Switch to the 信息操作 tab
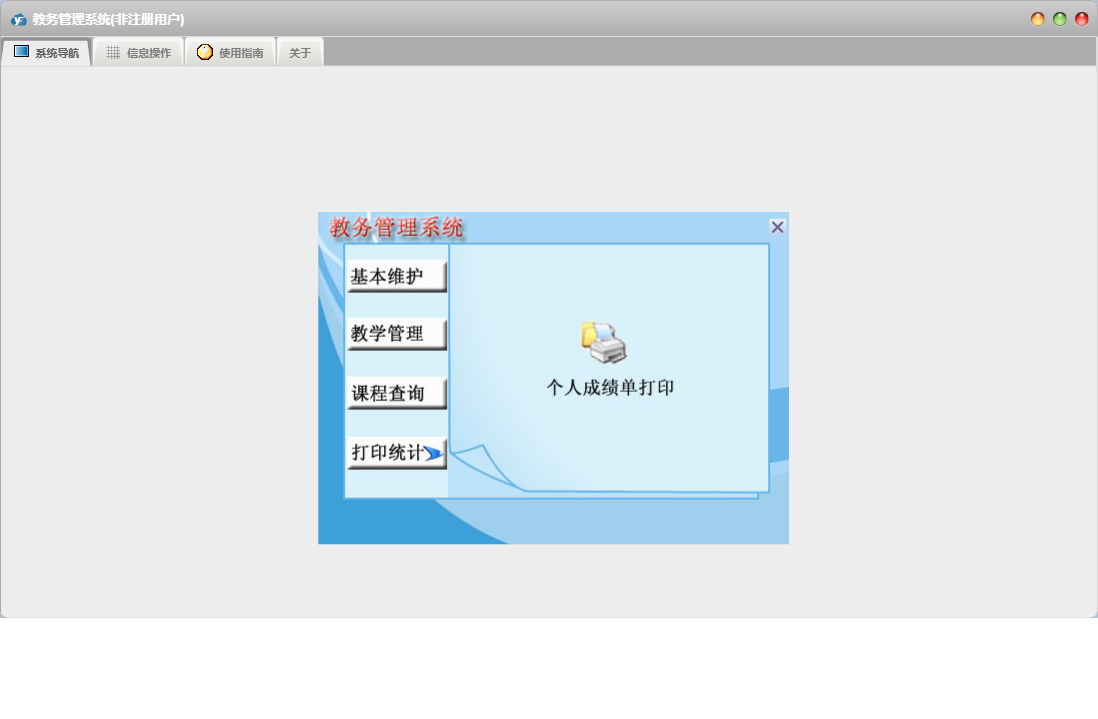 [138, 53]
